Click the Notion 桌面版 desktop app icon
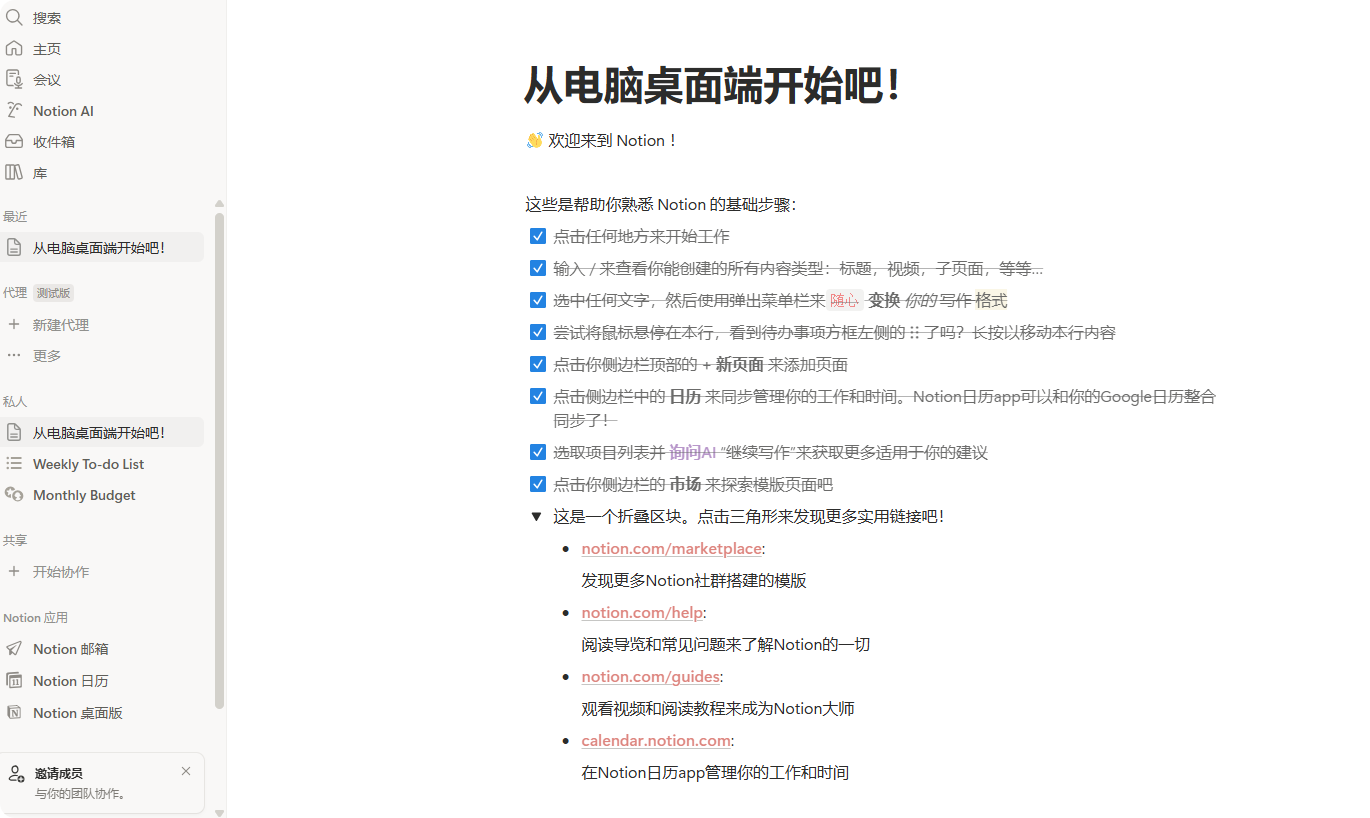 click(14, 713)
